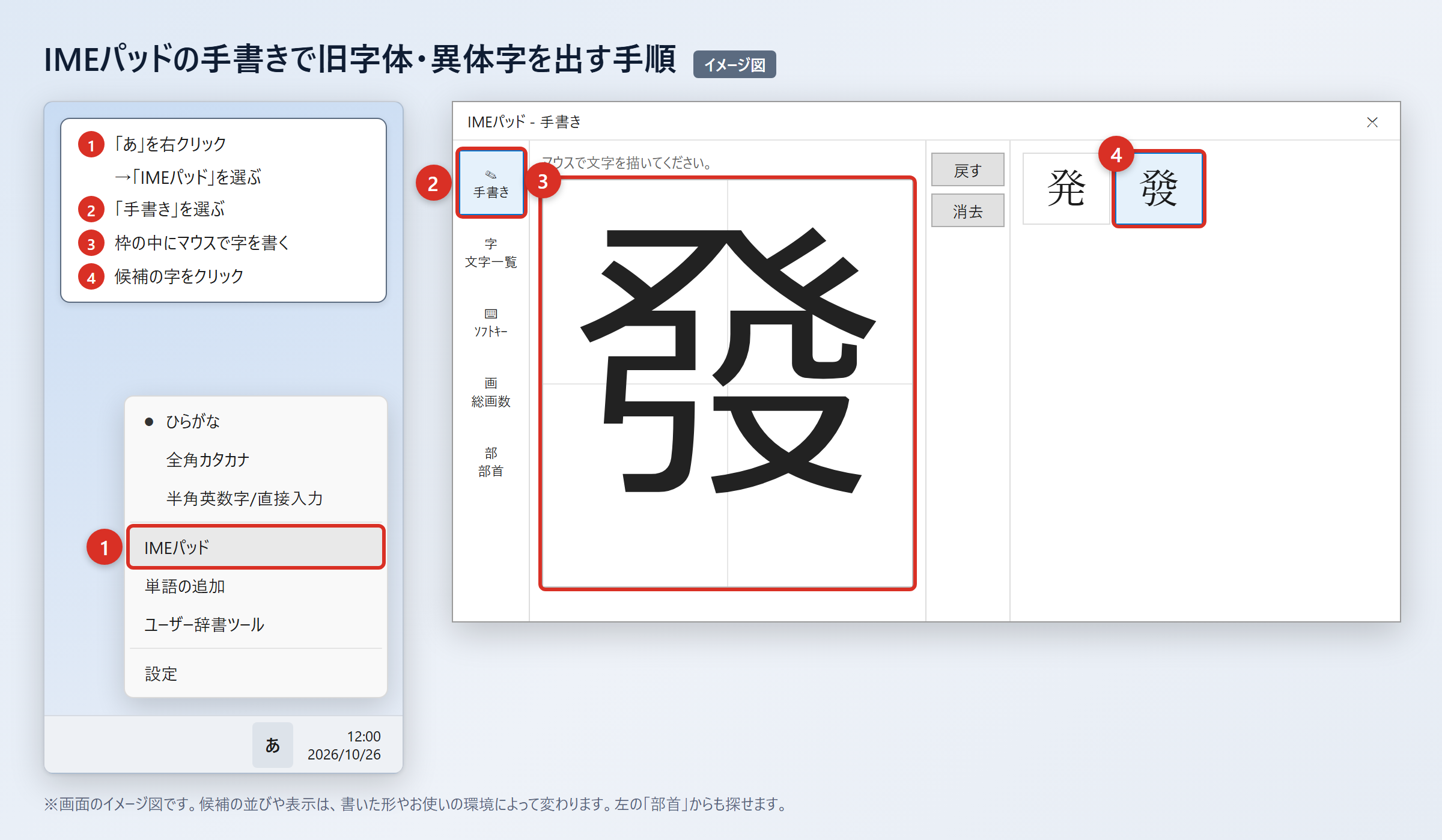Select 半角英数字/直接入力 mode
1442x840 pixels.
pyautogui.click(x=256, y=498)
